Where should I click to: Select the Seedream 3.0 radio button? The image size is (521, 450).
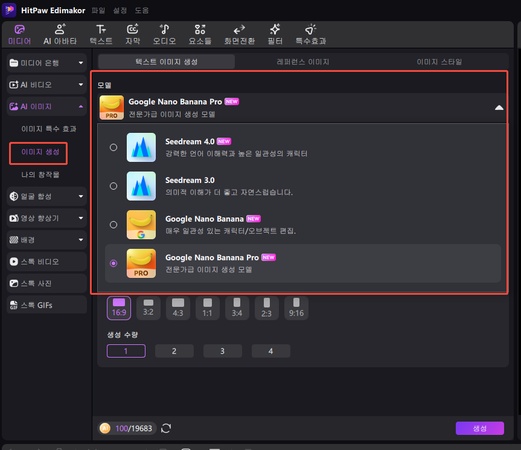(113, 186)
